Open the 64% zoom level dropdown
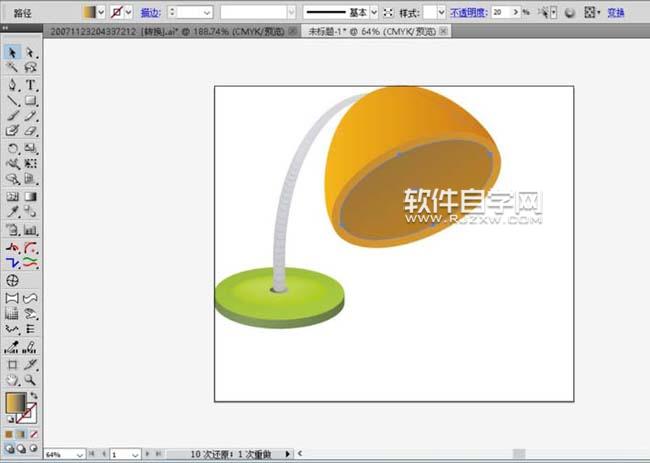 [x=80, y=455]
